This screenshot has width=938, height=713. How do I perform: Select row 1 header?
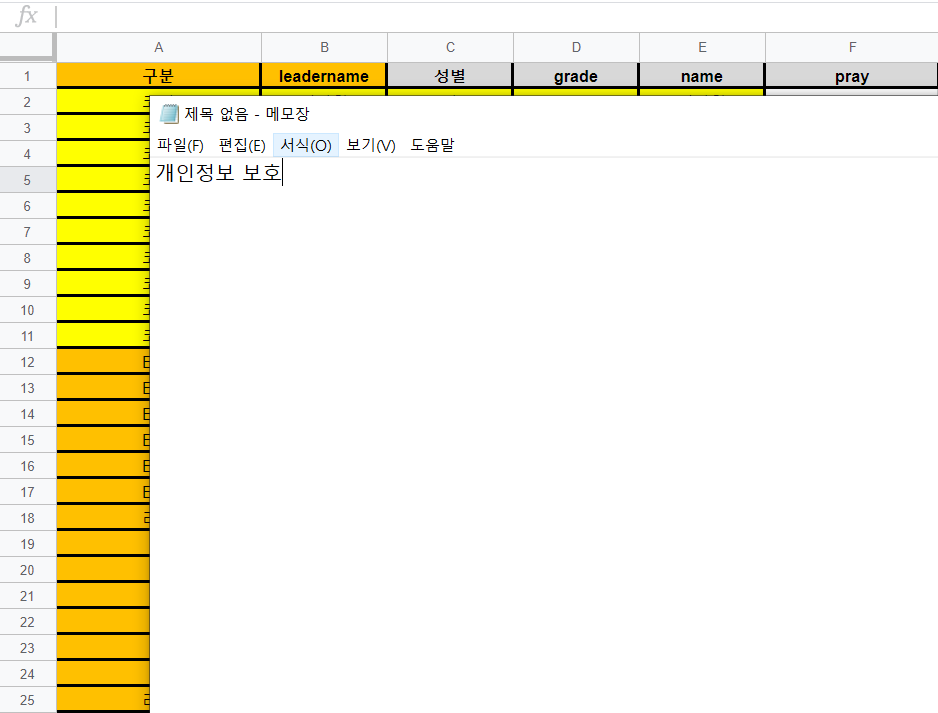[28, 76]
